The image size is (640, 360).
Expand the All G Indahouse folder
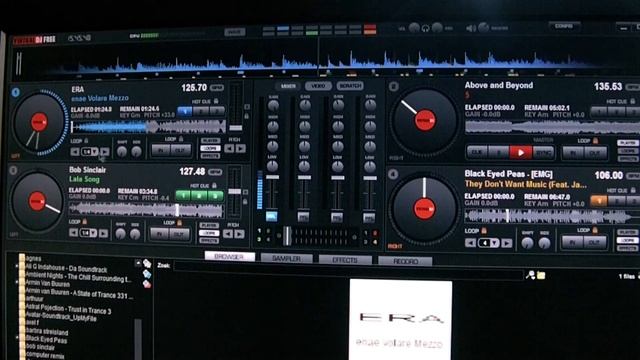[x=17, y=266]
